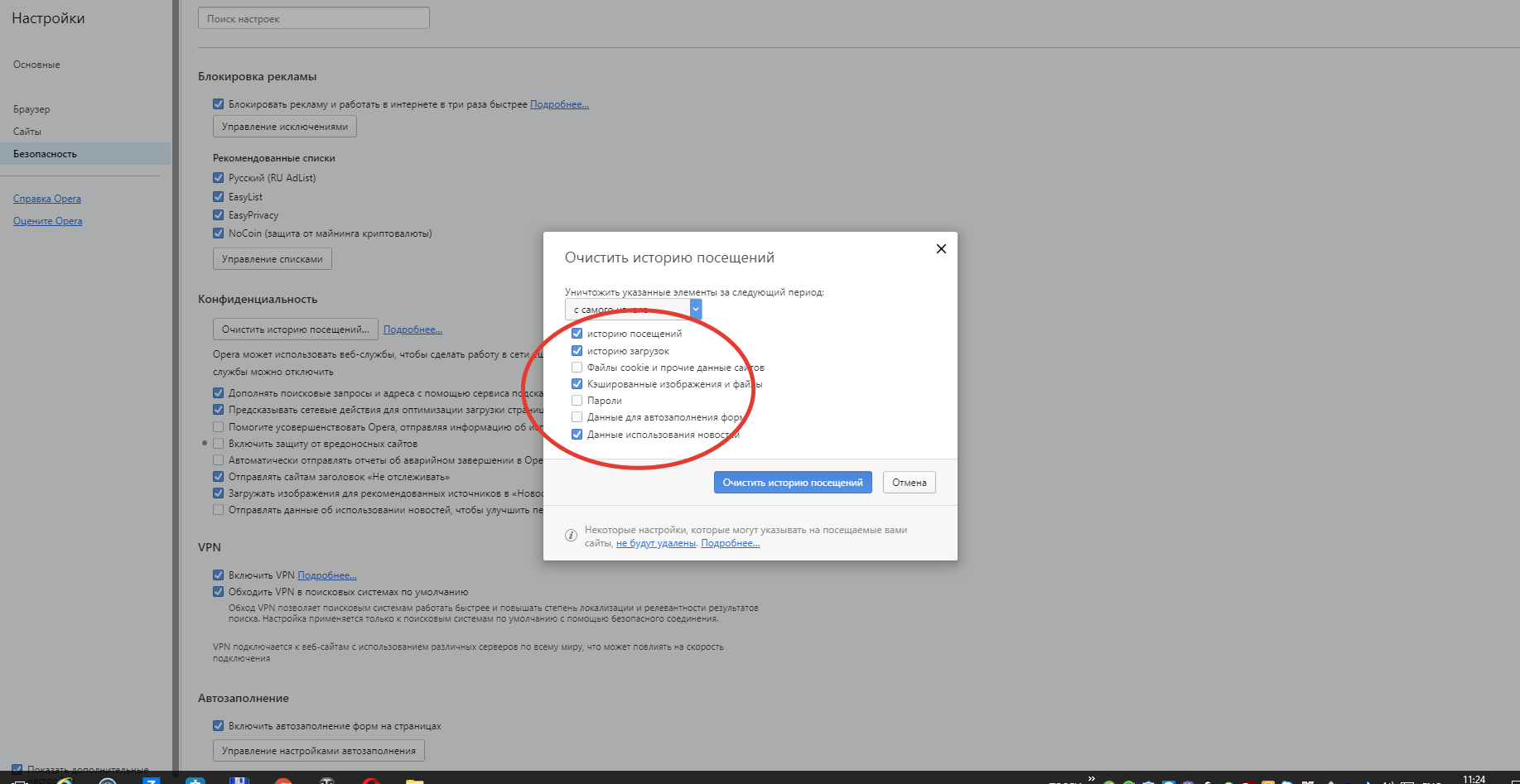Click the 'Отмена' button
Viewport: 1520px width, 784px height.
coord(910,483)
